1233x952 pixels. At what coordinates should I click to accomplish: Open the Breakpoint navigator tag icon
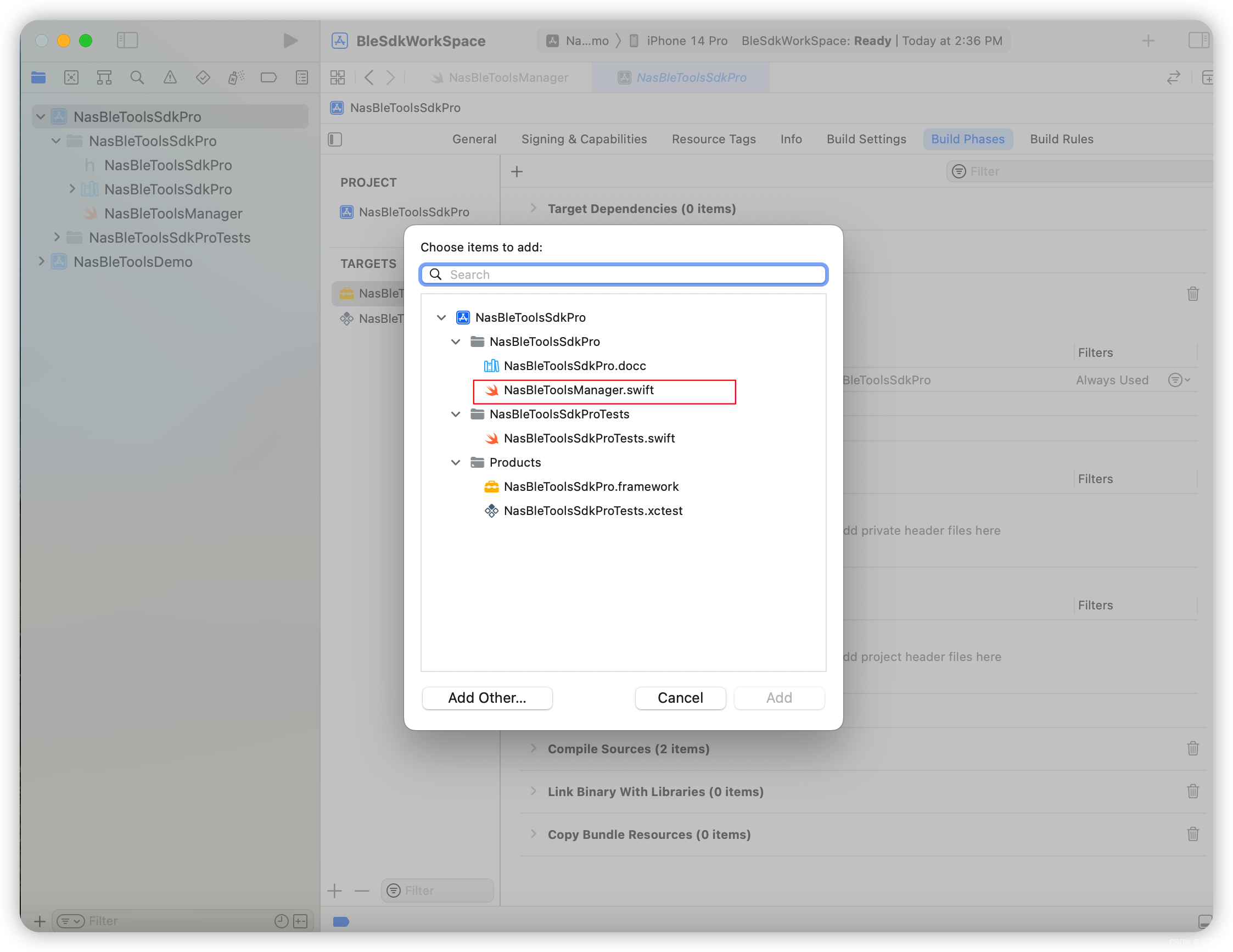(x=269, y=77)
